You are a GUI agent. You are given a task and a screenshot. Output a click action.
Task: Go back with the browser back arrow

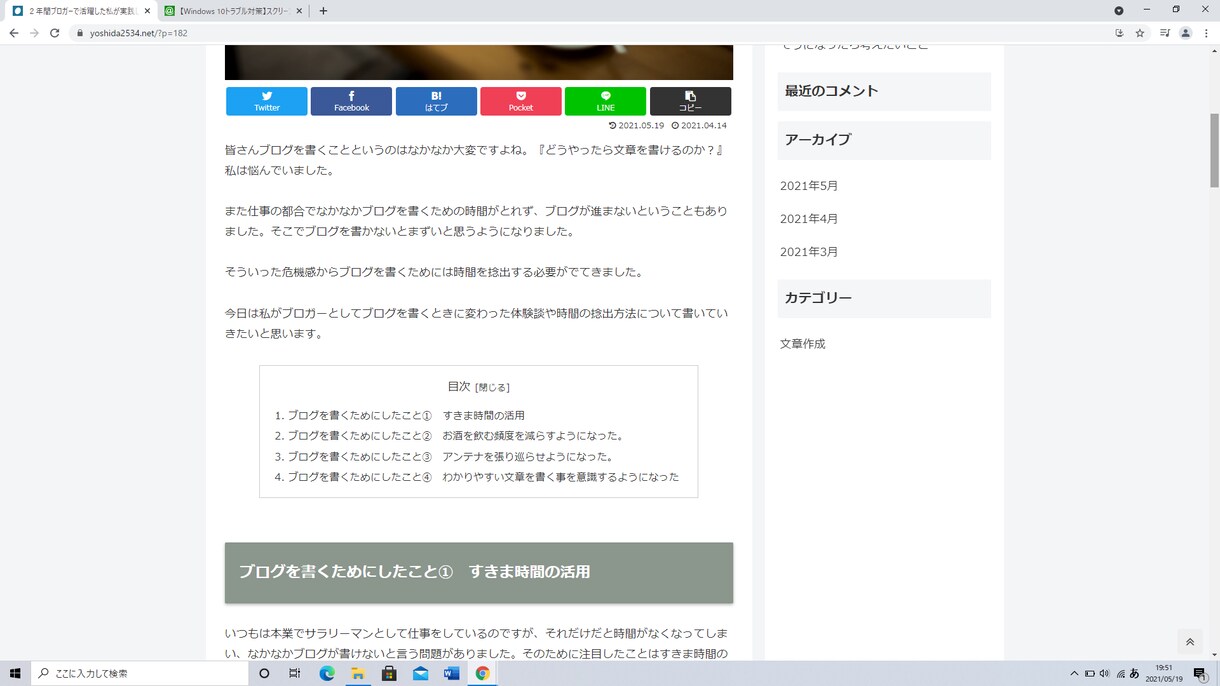13,33
